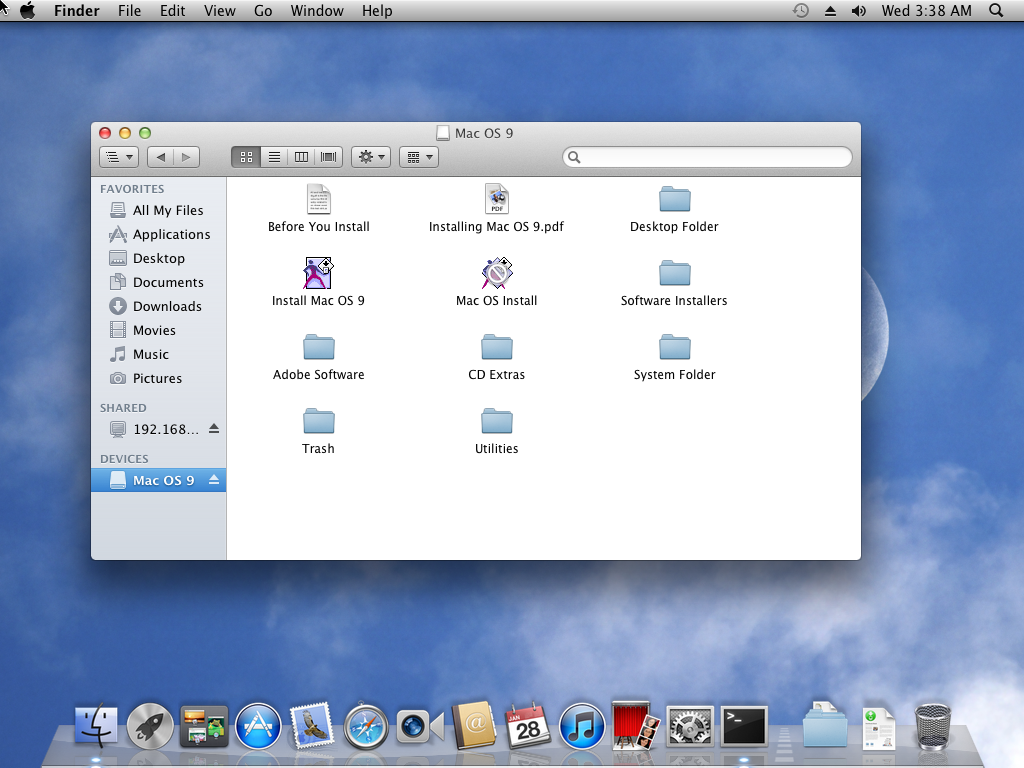Open the Finder menu
The width and height of the screenshot is (1024, 768).
76,10
